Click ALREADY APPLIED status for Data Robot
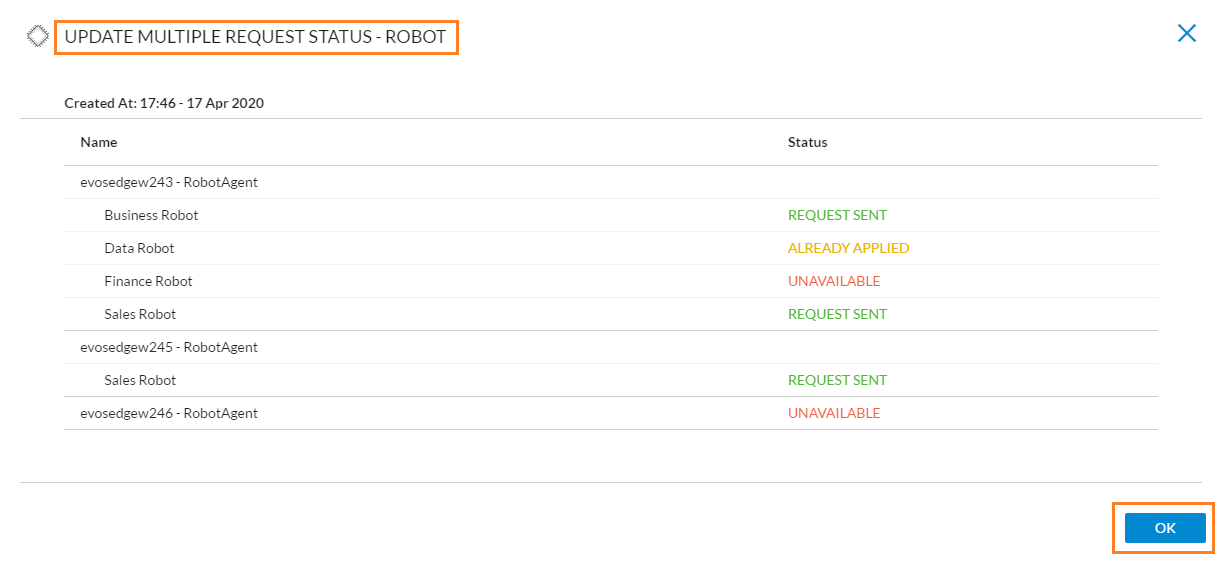This screenshot has width=1222, height=568. (849, 248)
